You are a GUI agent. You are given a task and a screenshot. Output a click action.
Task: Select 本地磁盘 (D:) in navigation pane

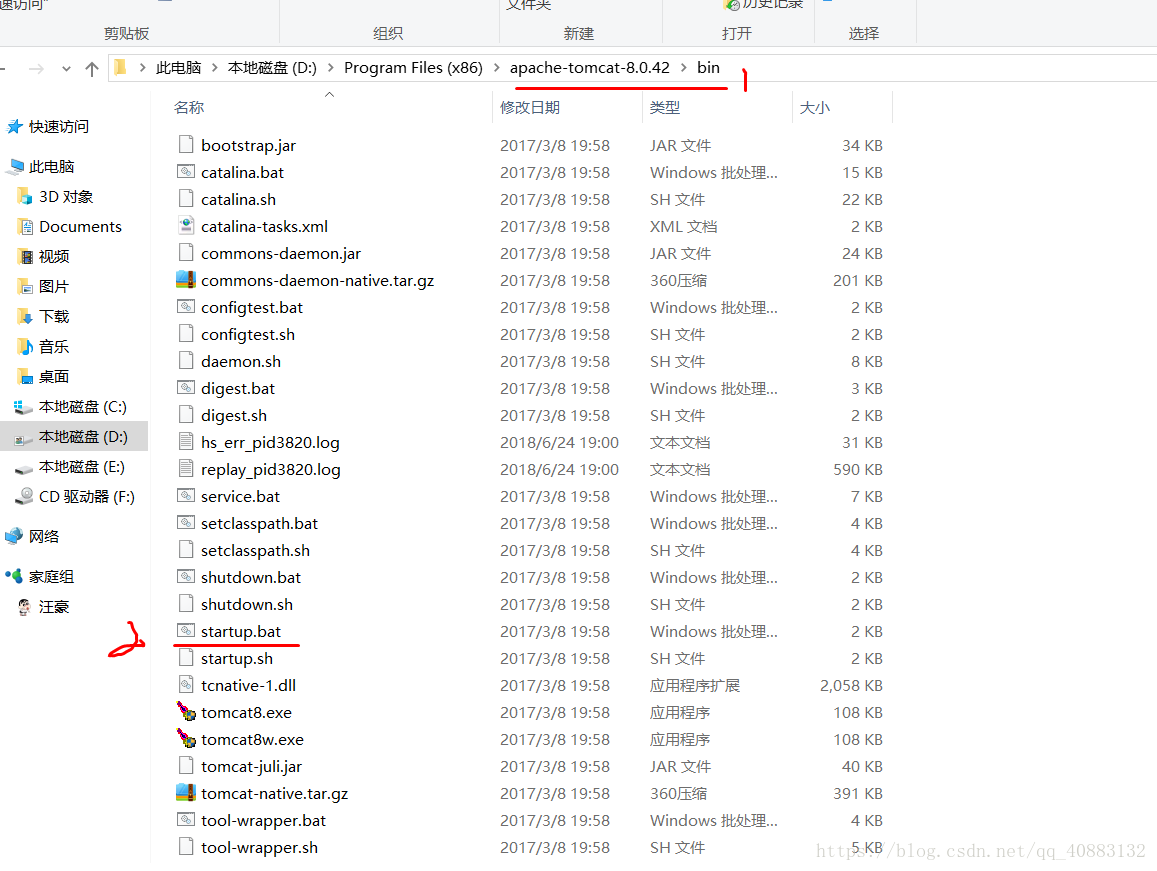83,437
